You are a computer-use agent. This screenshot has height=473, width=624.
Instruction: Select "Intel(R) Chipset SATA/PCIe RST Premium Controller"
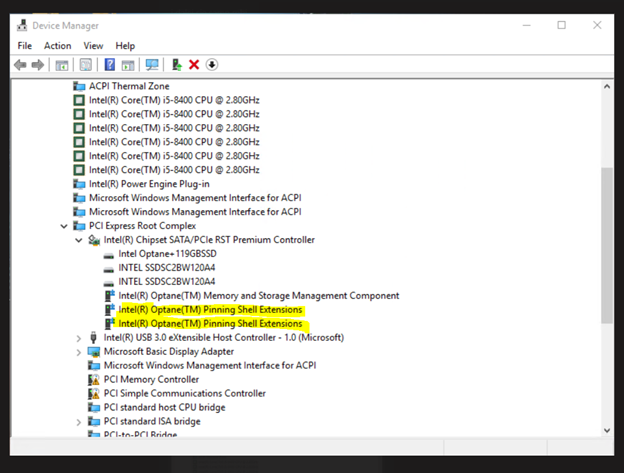[209, 240]
